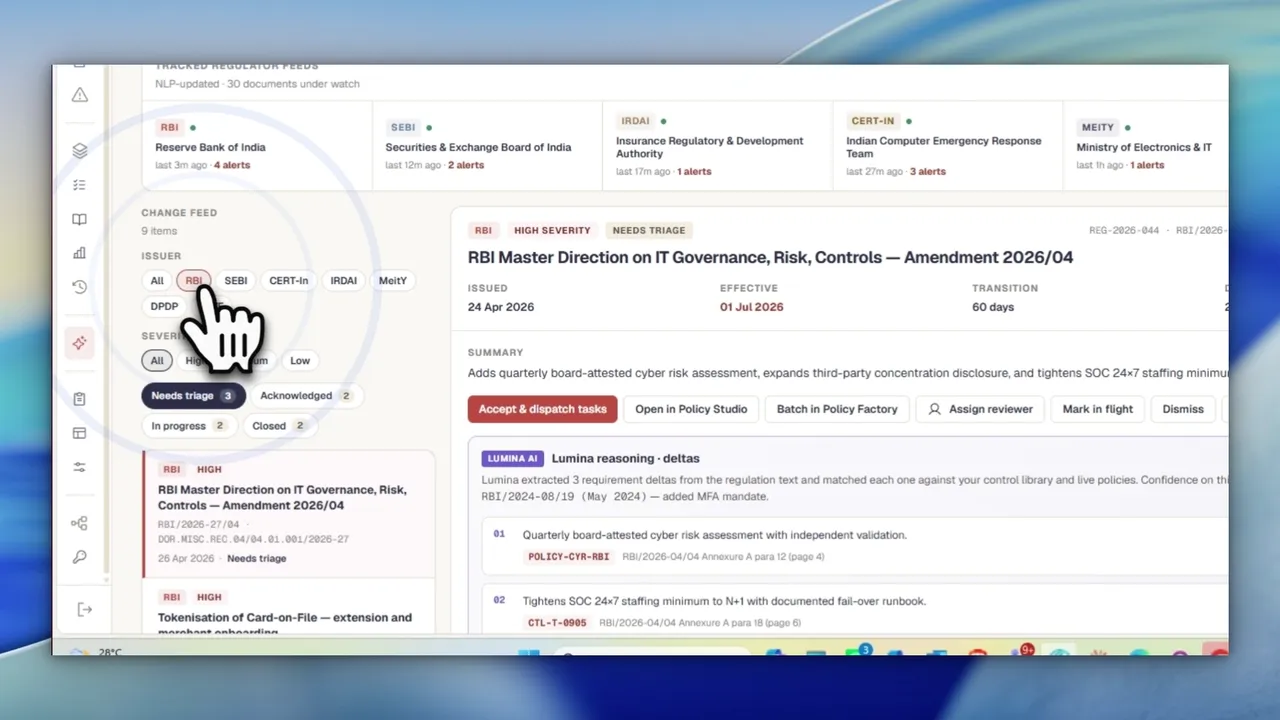Viewport: 1280px width, 720px height.
Task: Switch to the Acknowledged status tab
Action: (307, 396)
